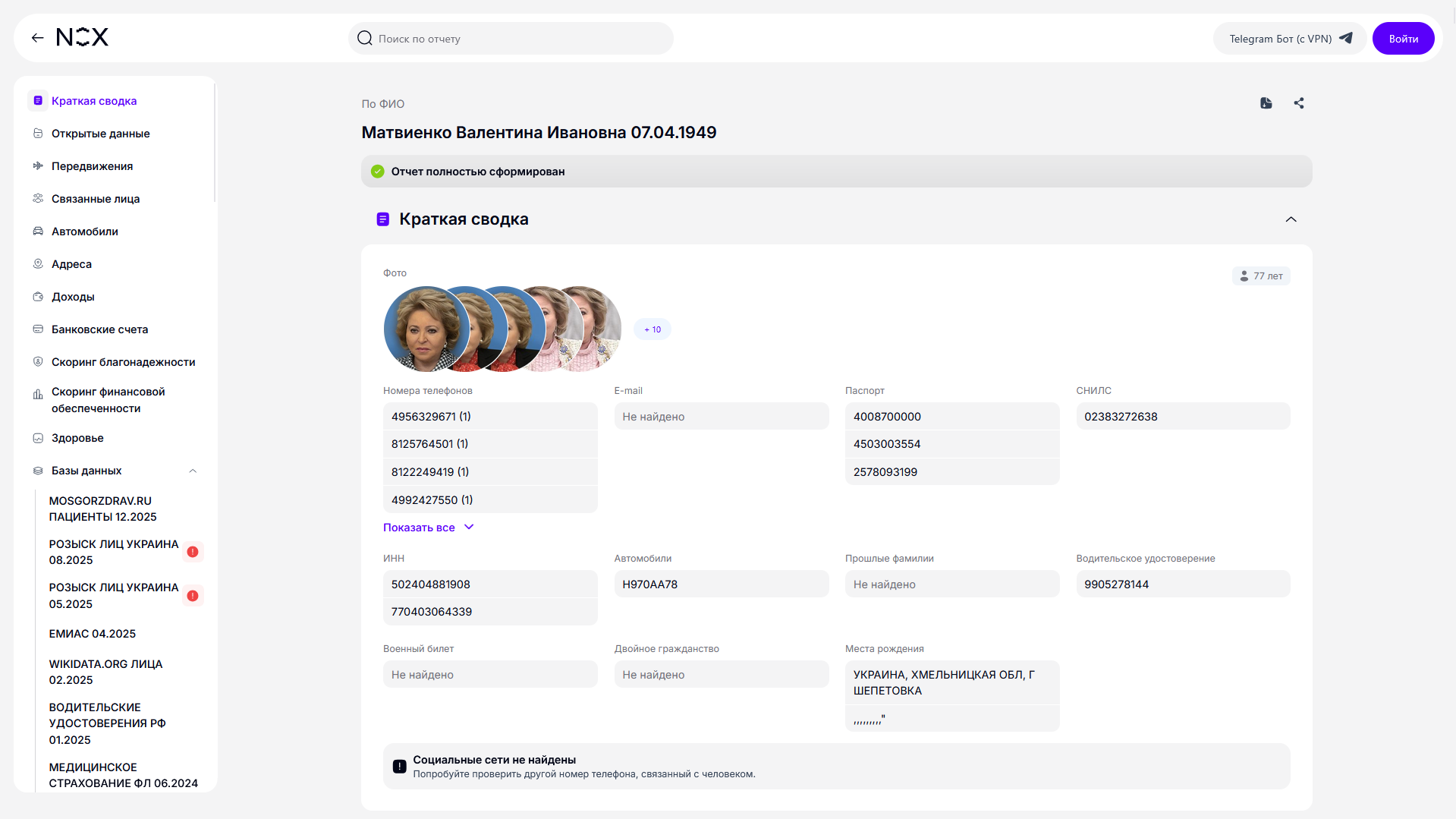Screen dimensions: 1456x819
Task: Click the back arrow next to NOX logo
Action: tap(37, 38)
